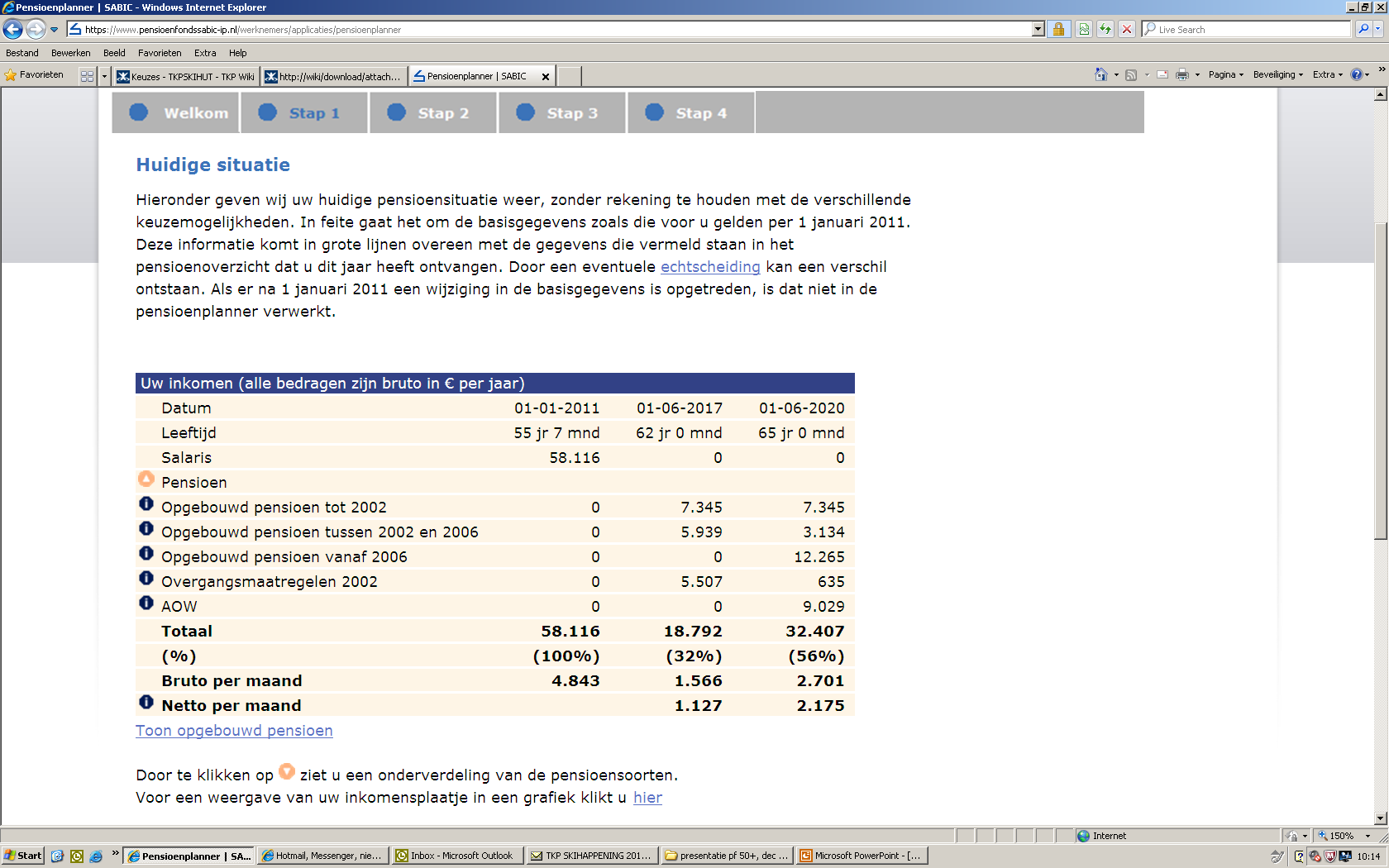Open the Windows Start button
1389x868 pixels.
[x=22, y=856]
